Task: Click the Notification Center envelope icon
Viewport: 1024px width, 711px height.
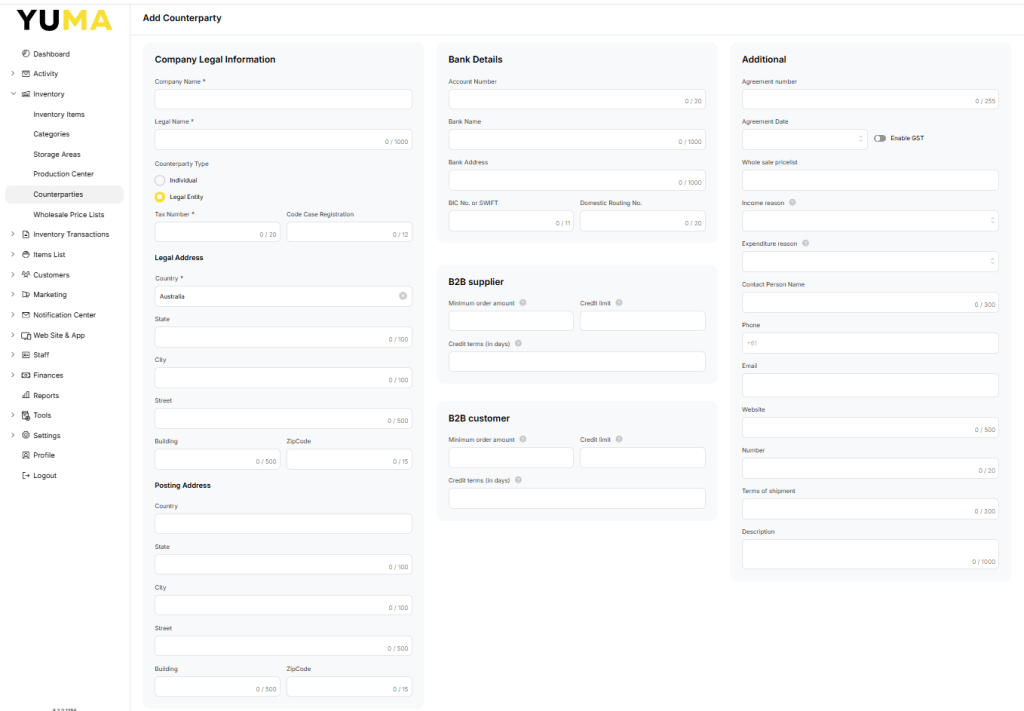Action: pos(25,315)
